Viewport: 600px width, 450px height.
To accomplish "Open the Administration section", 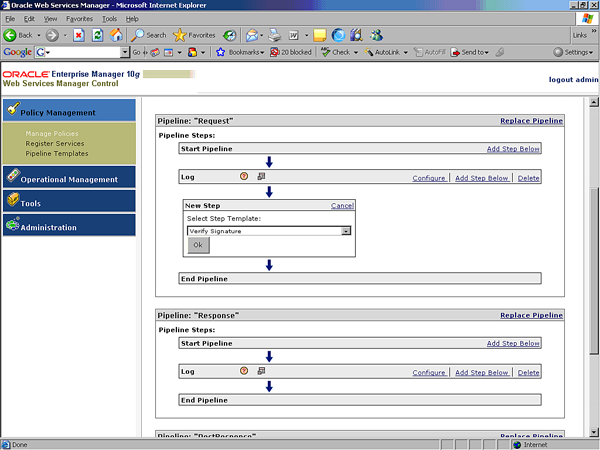I will (69, 225).
